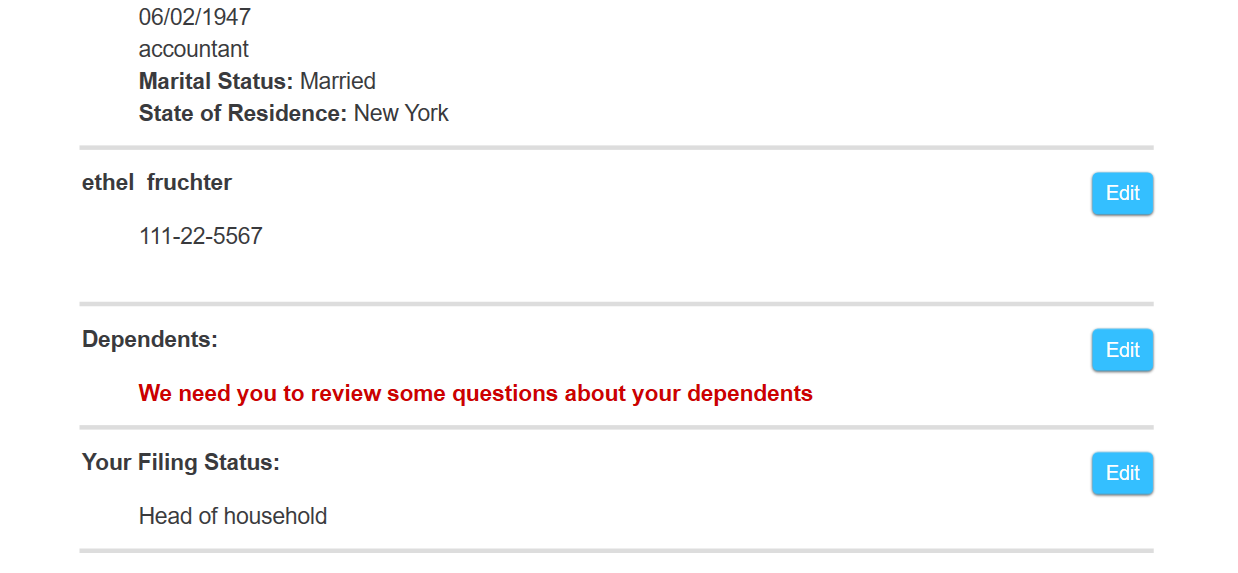The height and width of the screenshot is (573, 1238).
Task: Click the divider line below Head of household
Action: click(616, 551)
